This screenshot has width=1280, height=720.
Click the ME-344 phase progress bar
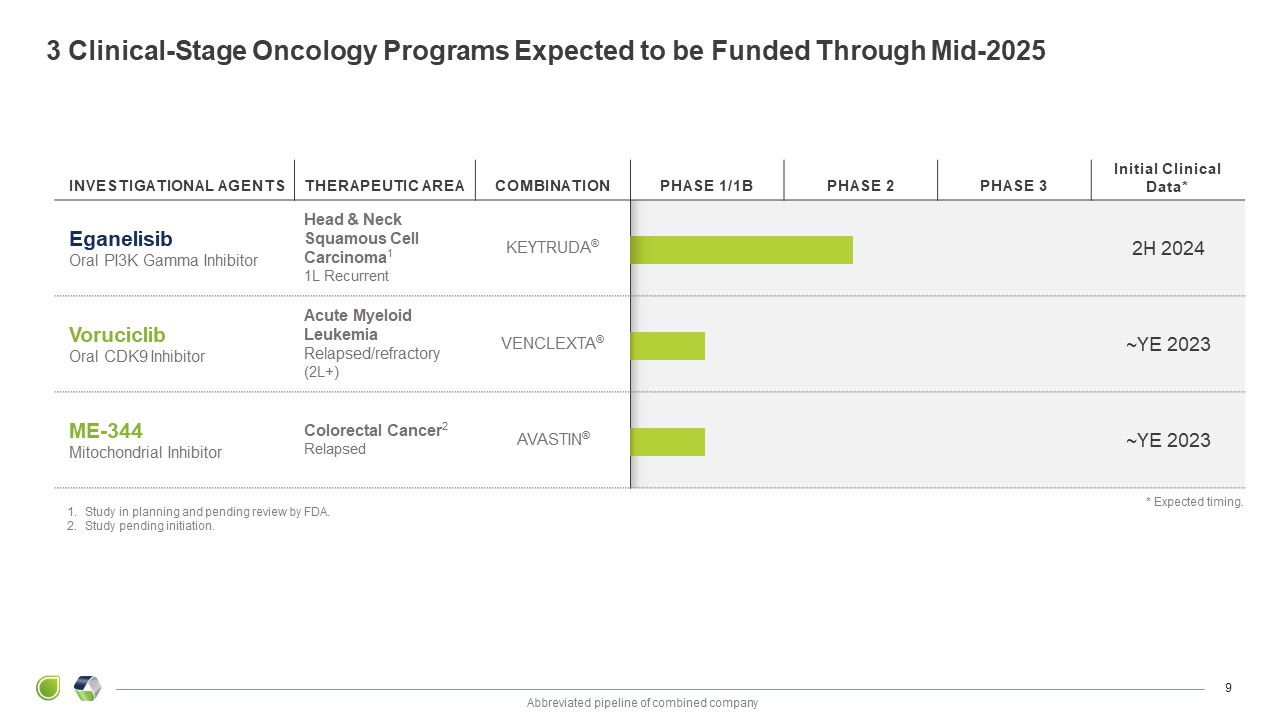667,442
